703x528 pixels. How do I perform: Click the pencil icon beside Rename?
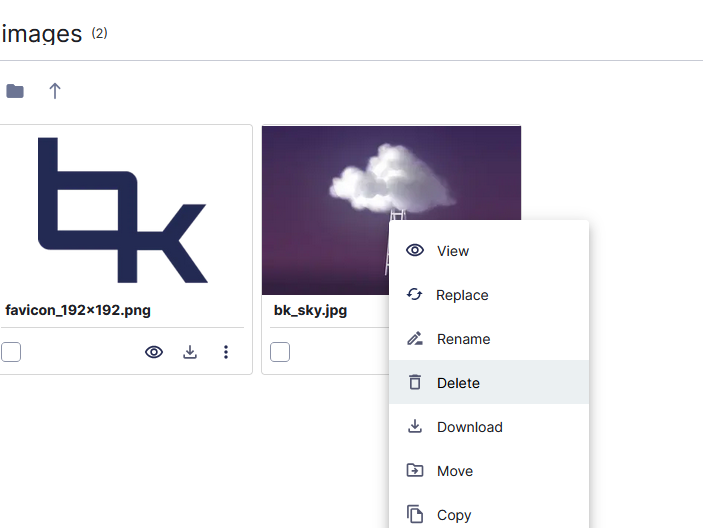click(415, 339)
